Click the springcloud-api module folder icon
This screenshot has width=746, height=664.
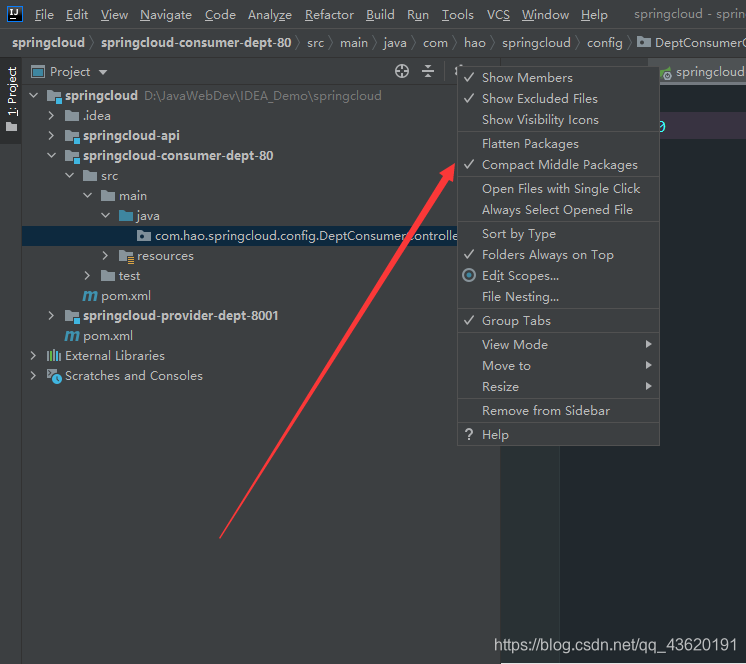point(72,136)
